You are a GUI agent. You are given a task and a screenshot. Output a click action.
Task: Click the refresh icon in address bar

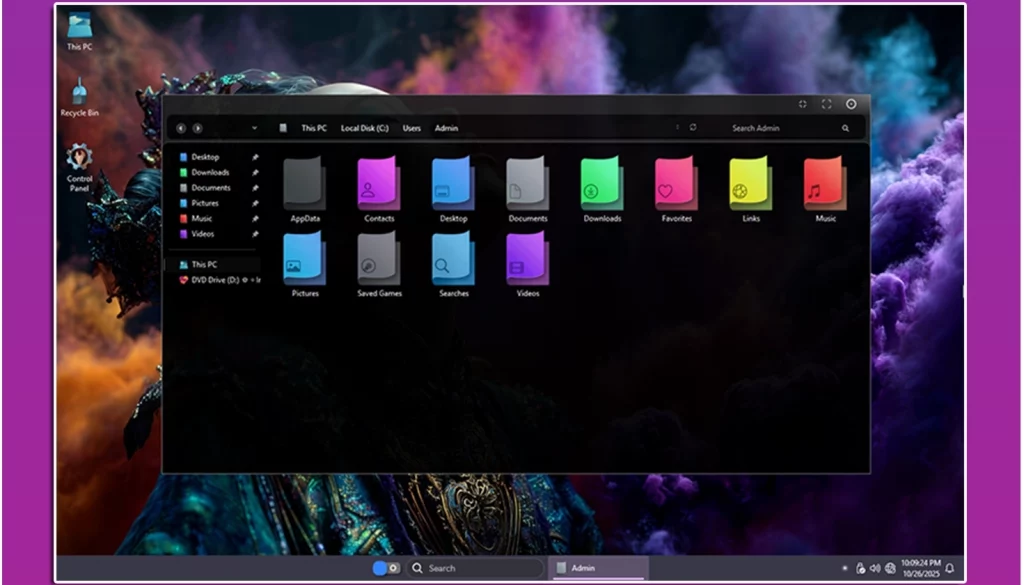[x=693, y=128]
